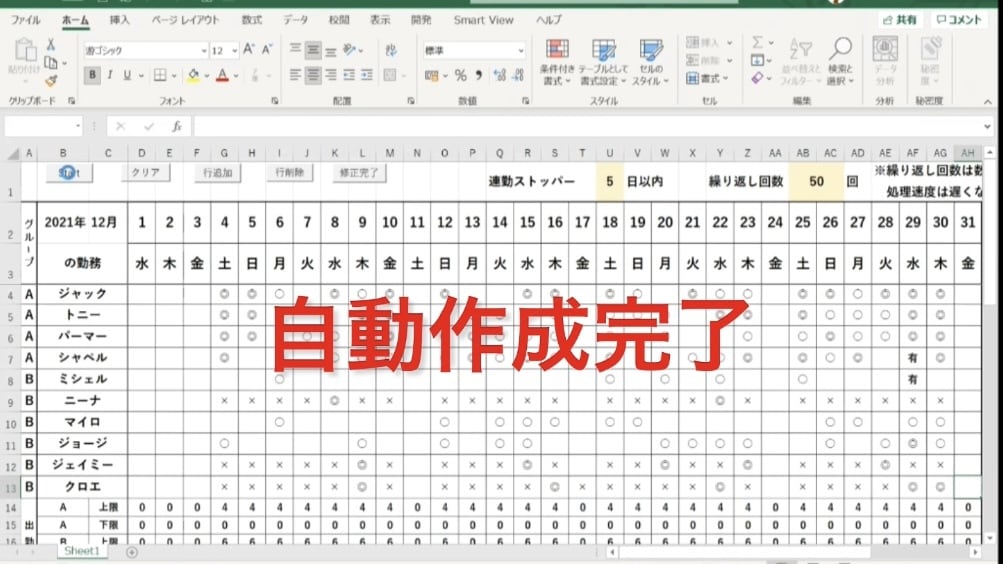Toggle Bold formatting
Viewport: 1003px width, 564px height.
(92, 75)
